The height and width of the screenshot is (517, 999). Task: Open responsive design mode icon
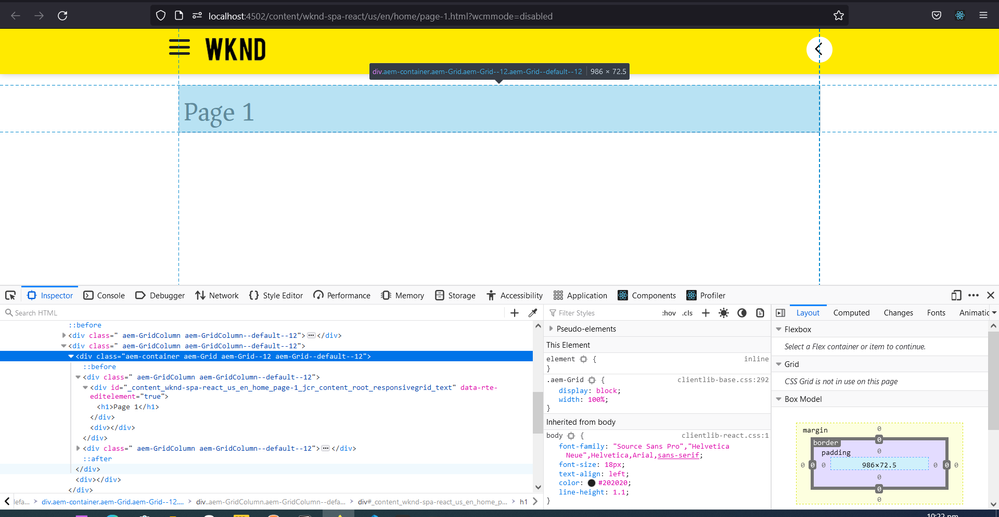click(956, 296)
